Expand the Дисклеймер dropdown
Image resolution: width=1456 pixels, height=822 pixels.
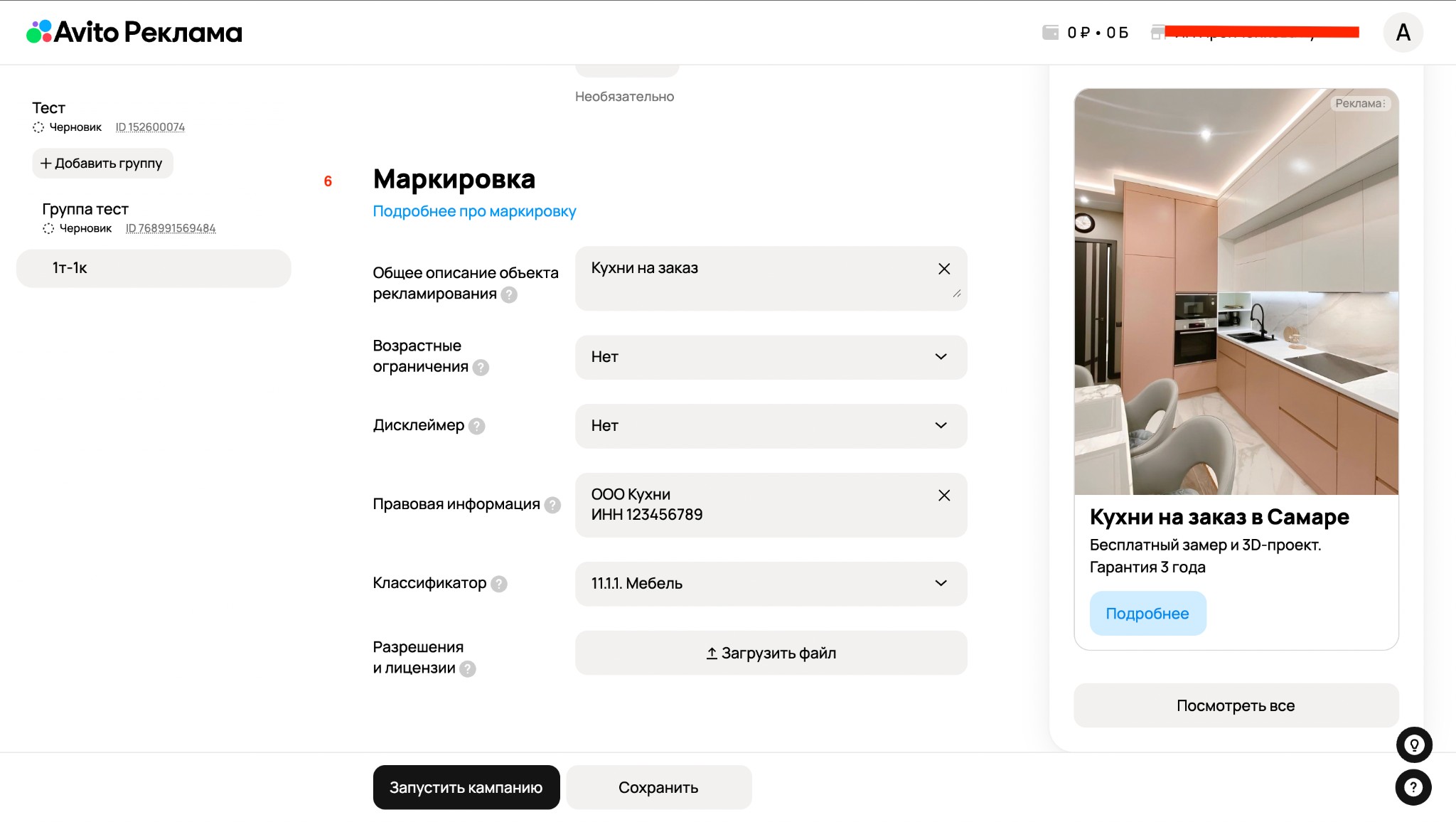[x=771, y=426]
